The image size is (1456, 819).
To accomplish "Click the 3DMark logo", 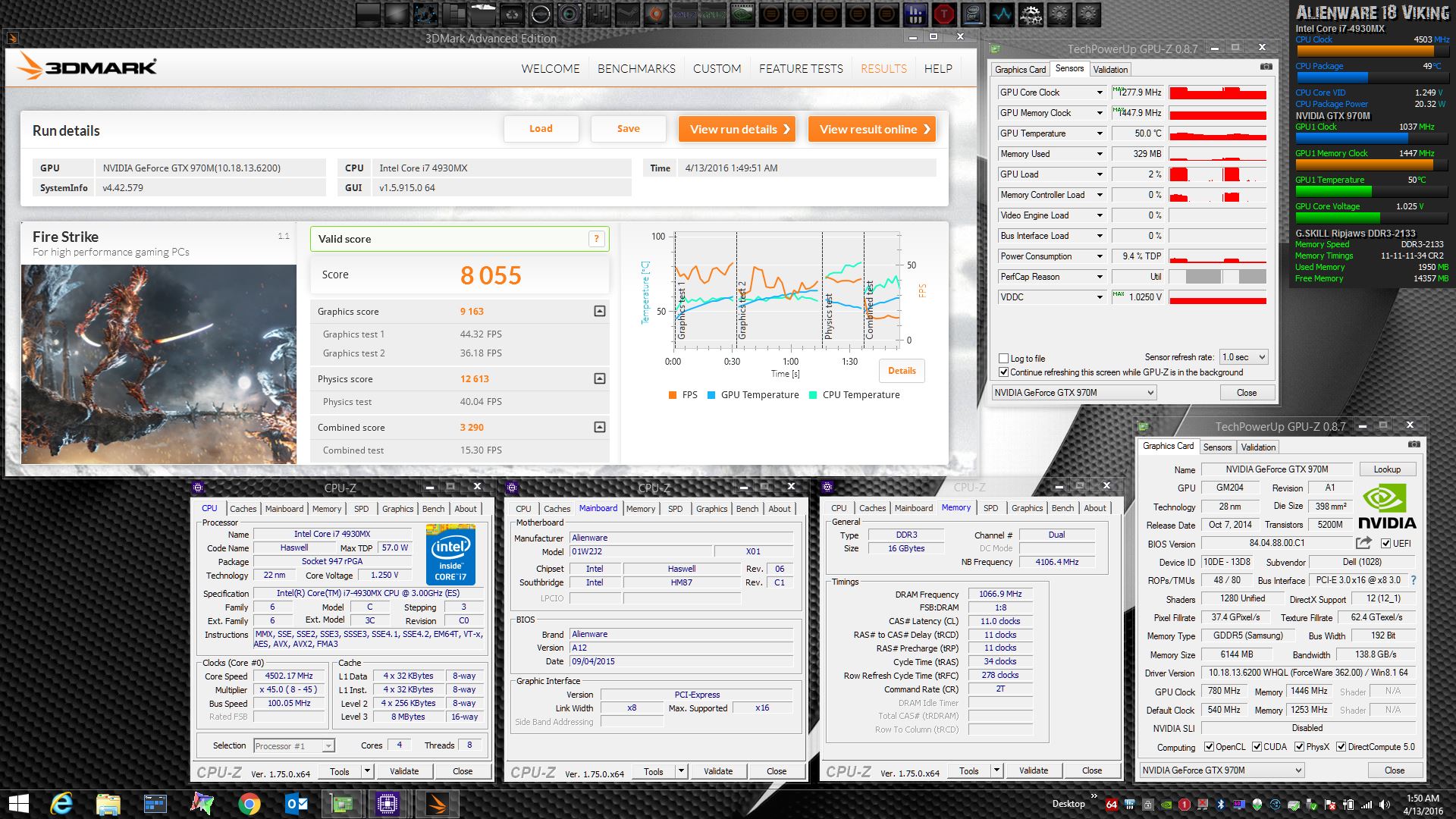I will click(87, 67).
